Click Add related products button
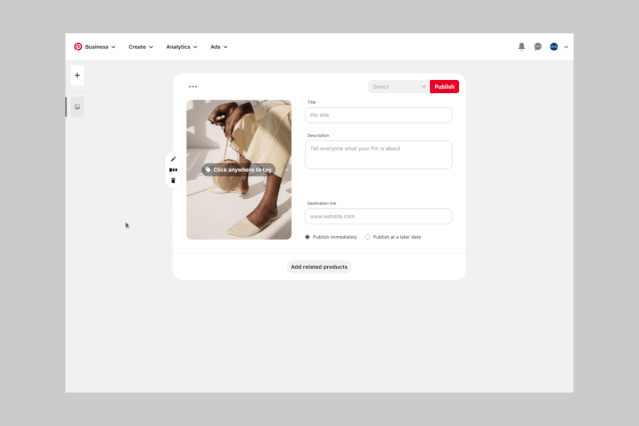 [x=319, y=267]
